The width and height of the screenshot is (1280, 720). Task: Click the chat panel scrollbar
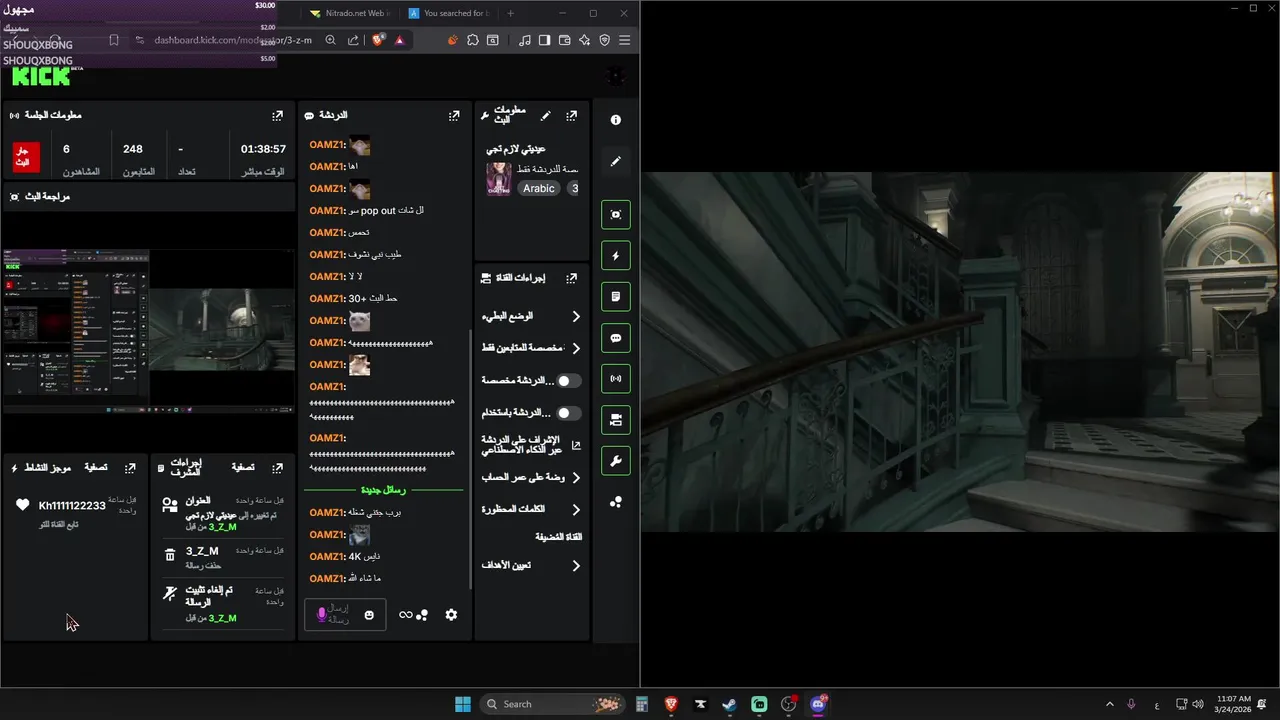click(470, 460)
